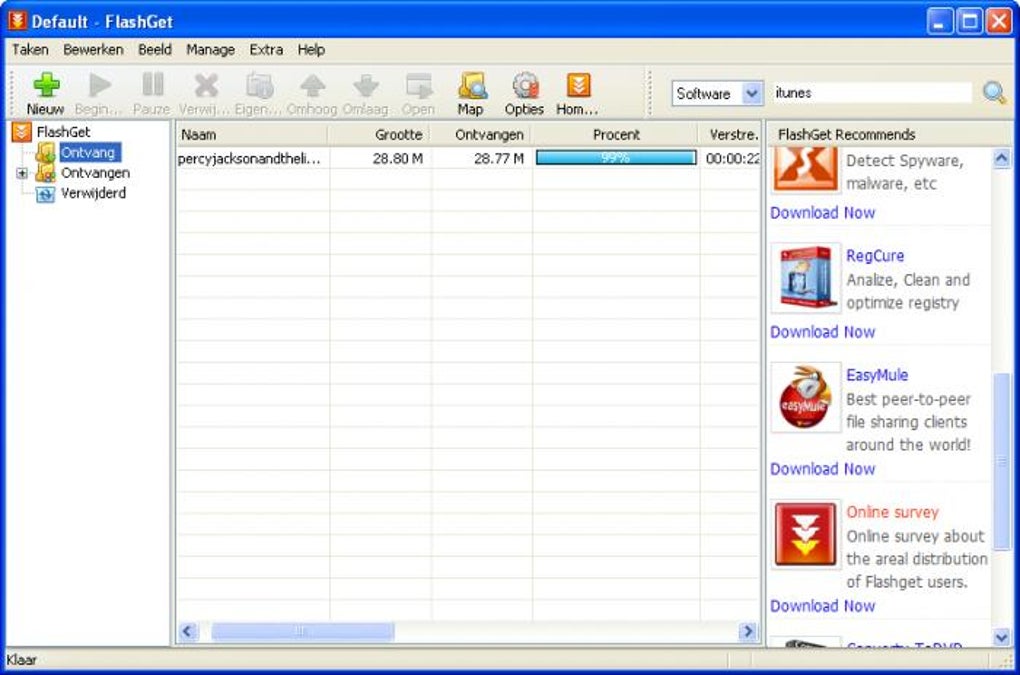The height and width of the screenshot is (675, 1020).
Task: Click the EasyMule logo icon
Action: coord(806,397)
